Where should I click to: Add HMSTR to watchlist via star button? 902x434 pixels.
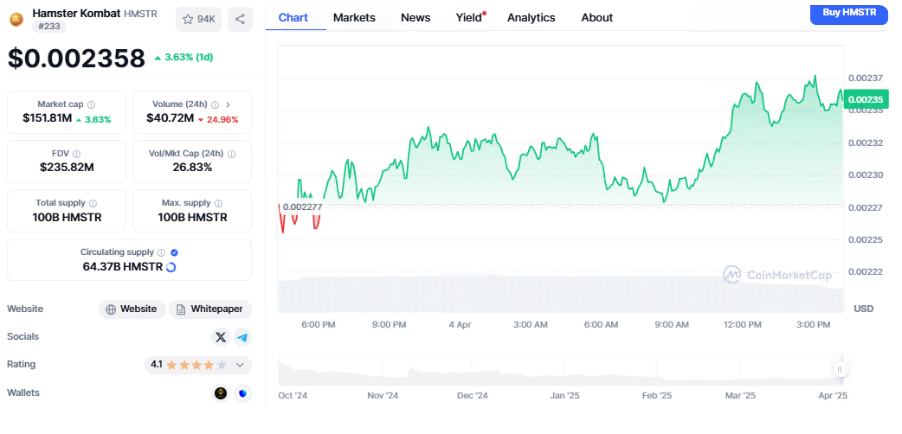(x=199, y=19)
